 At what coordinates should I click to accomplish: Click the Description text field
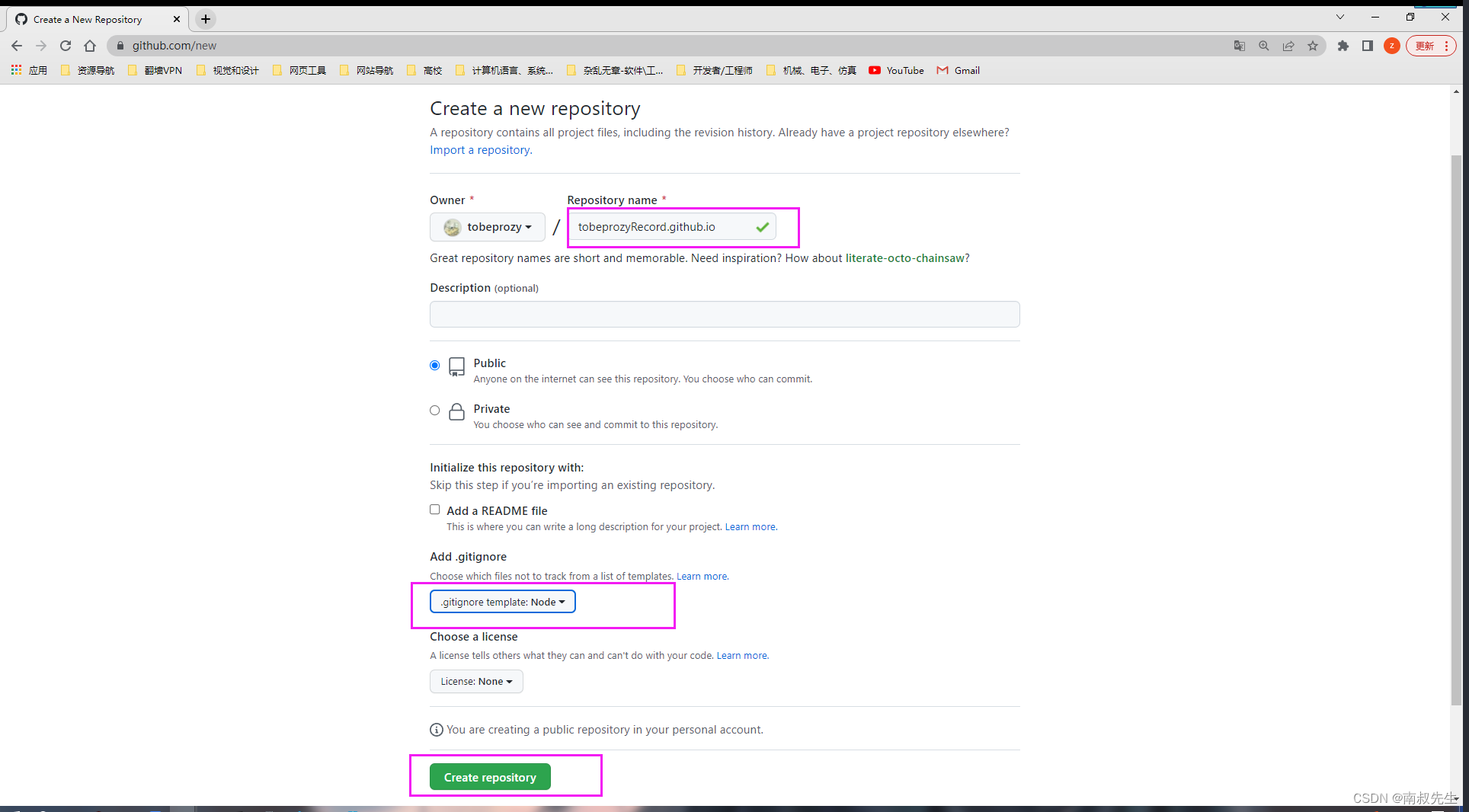(x=725, y=315)
